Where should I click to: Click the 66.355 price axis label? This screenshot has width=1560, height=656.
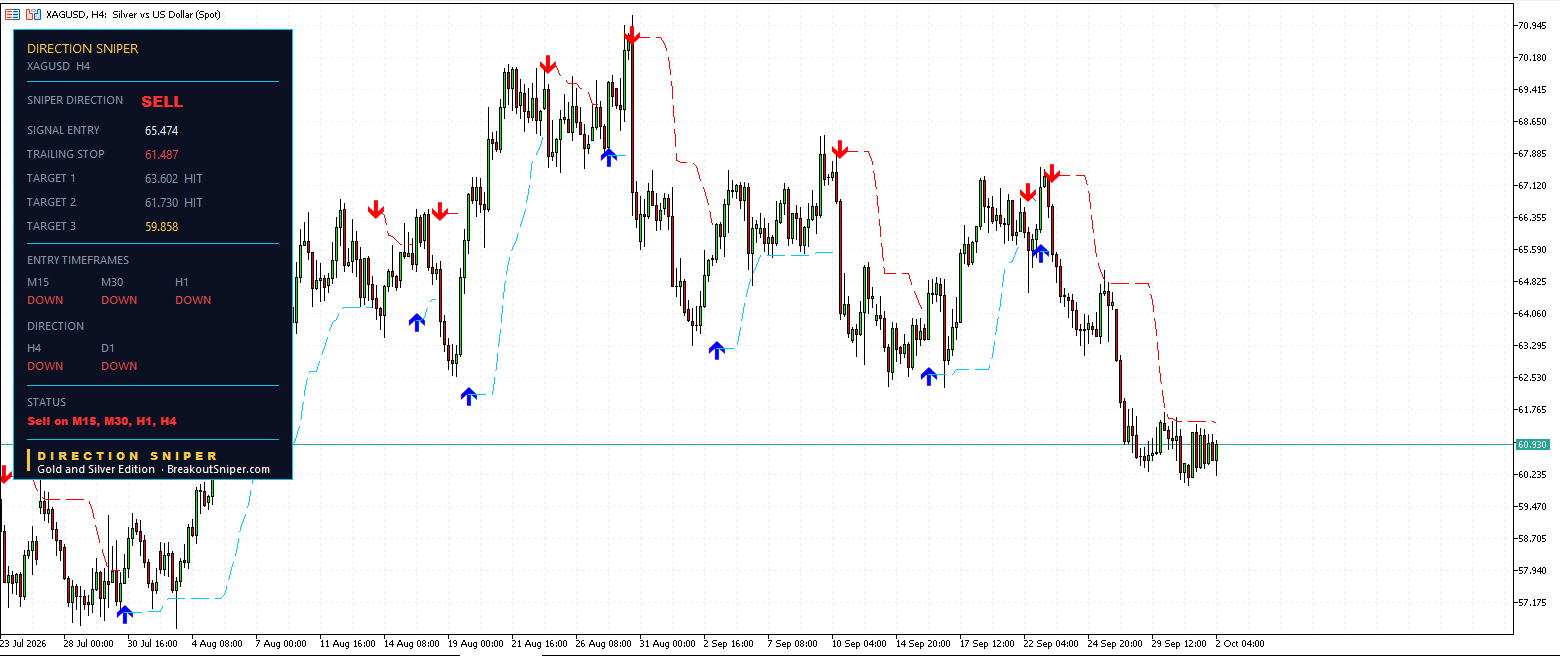point(1533,217)
